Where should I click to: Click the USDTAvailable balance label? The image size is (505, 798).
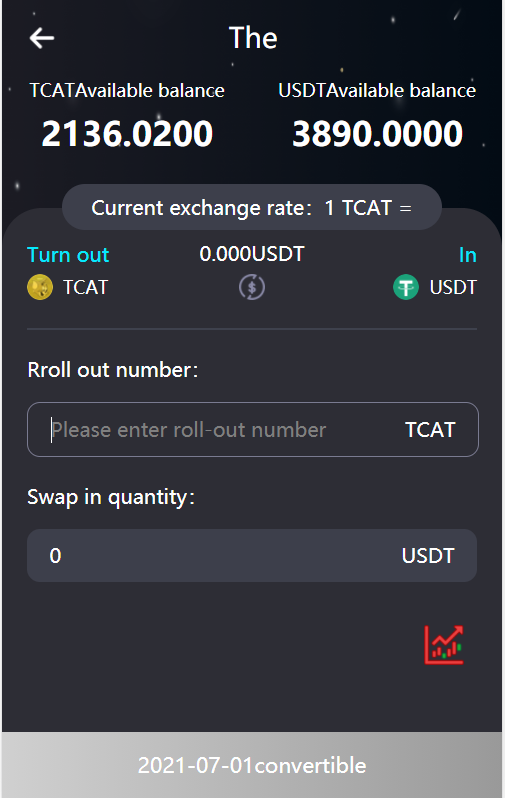point(377,91)
